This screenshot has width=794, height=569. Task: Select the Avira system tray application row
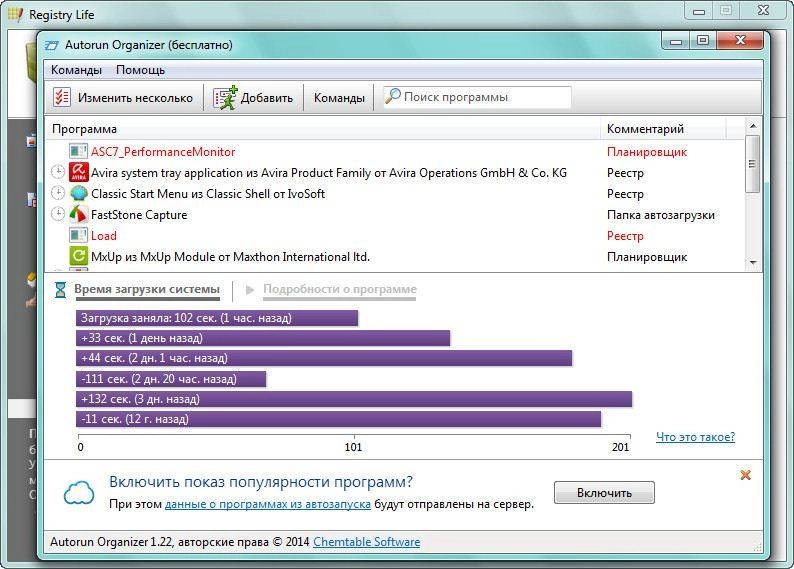[x=395, y=173]
